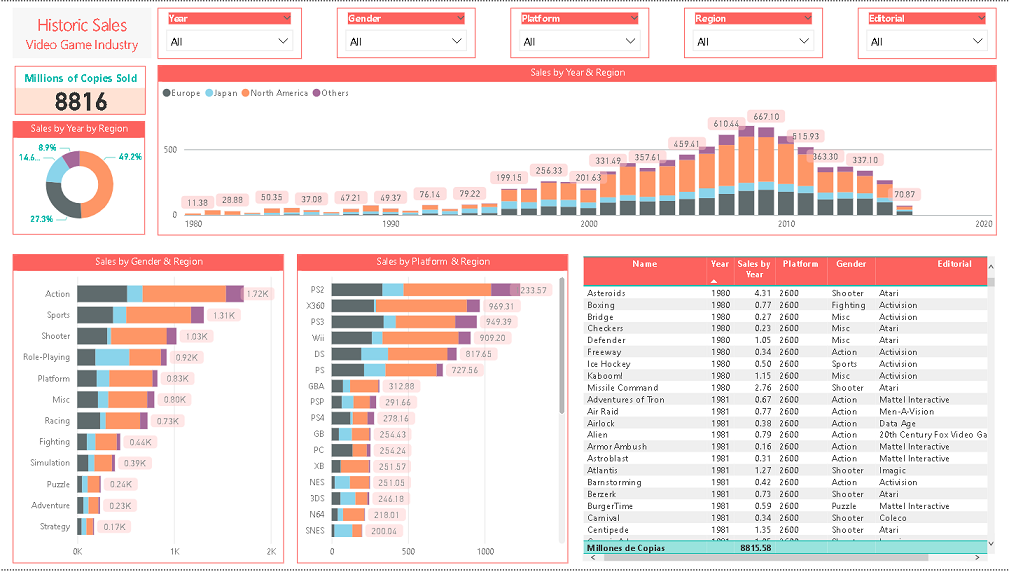
Task: Open the Year filter dropdown
Action: coord(230,41)
